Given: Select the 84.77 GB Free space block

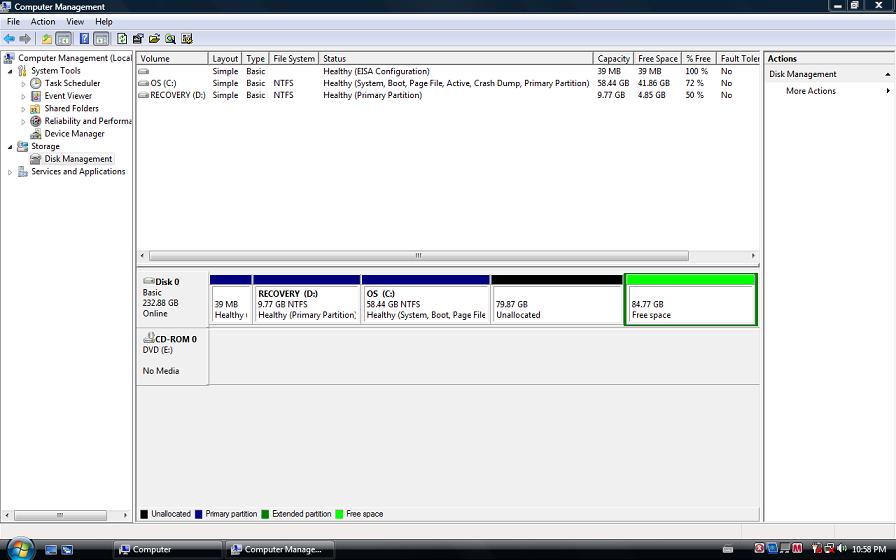Looking at the screenshot, I should coord(691,299).
